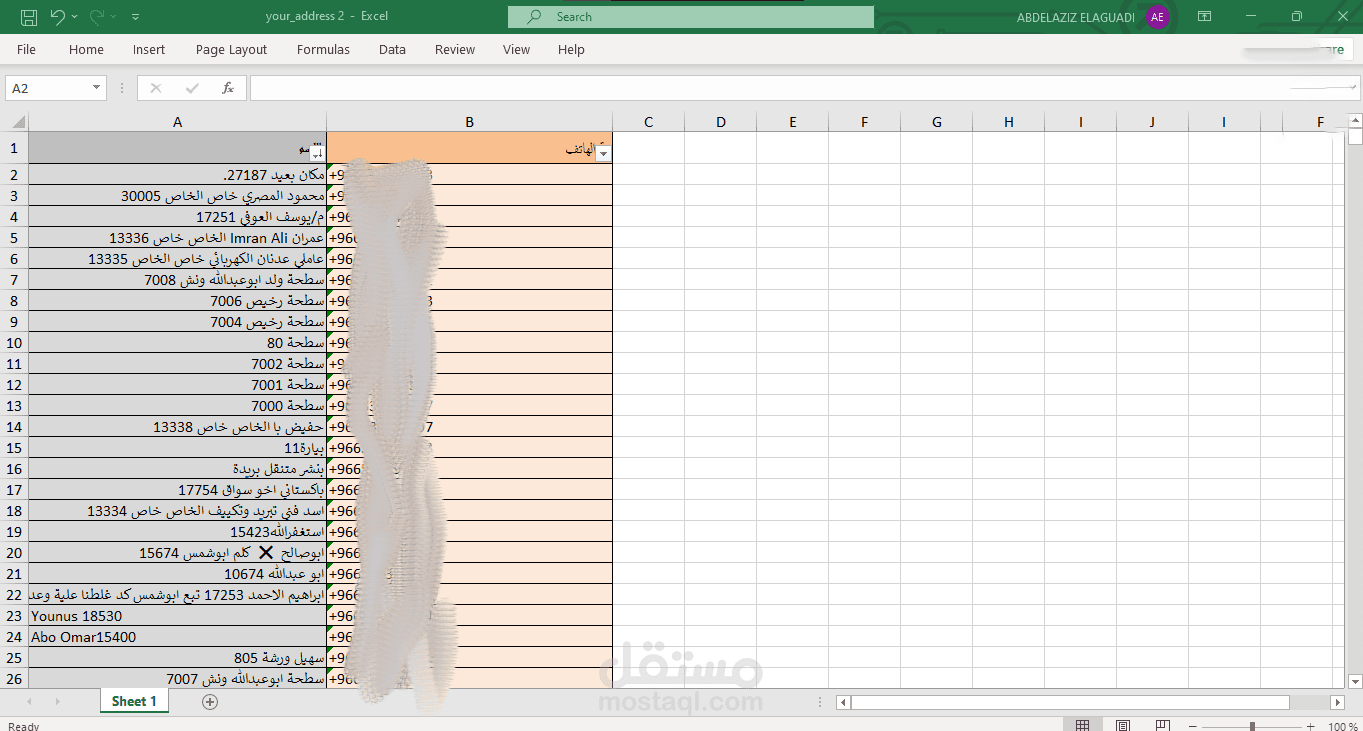Select cell containing 'سطحة 7002'

tap(177, 364)
